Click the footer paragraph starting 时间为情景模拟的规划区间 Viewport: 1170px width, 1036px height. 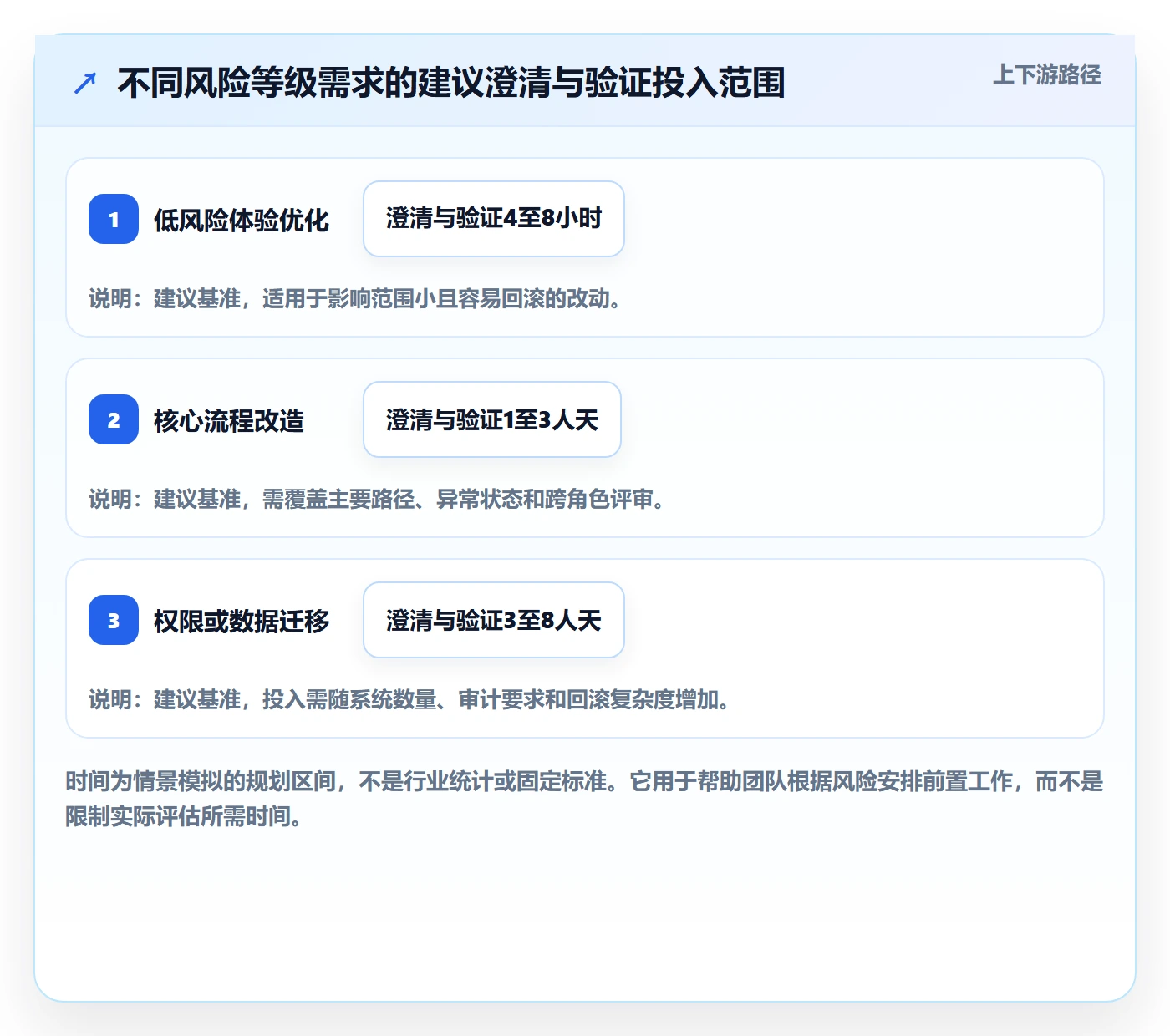(584, 799)
